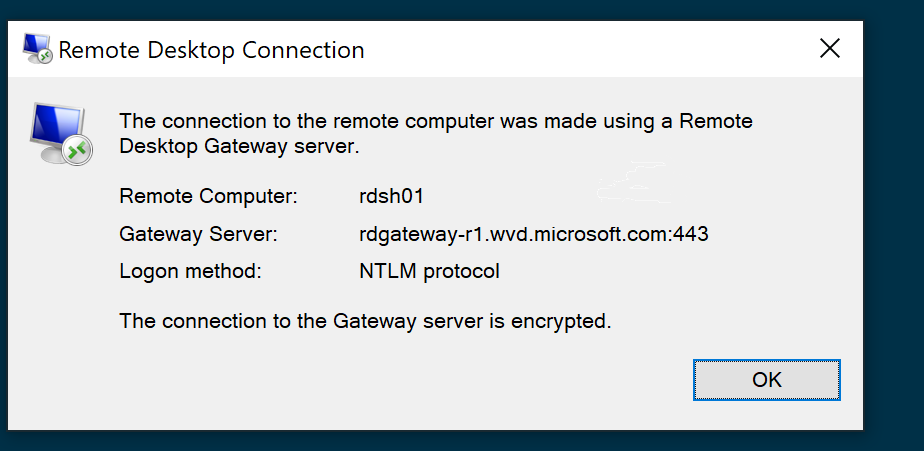Viewport: 924px width, 451px height.
Task: Click the word Connection in title bar
Action: [x=303, y=50]
